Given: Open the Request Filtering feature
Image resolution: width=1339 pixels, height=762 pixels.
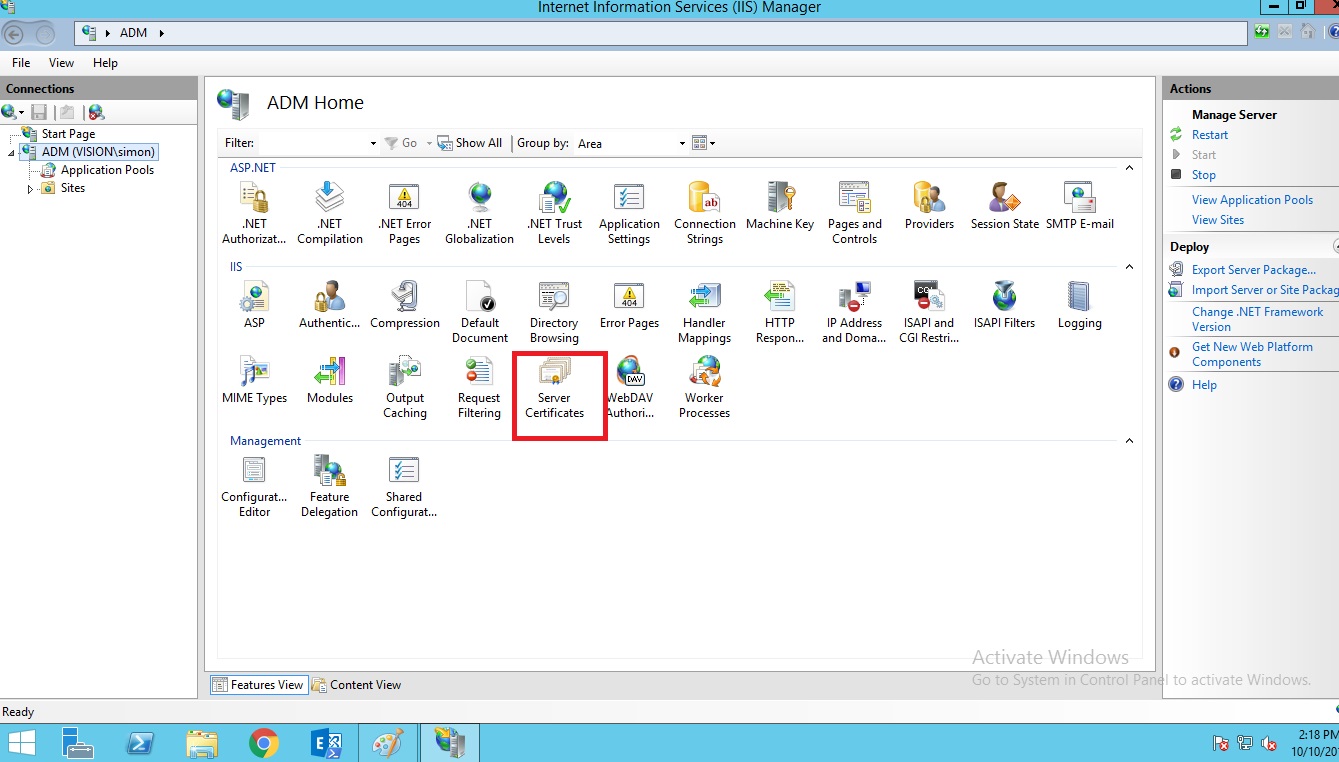Looking at the screenshot, I should 479,387.
